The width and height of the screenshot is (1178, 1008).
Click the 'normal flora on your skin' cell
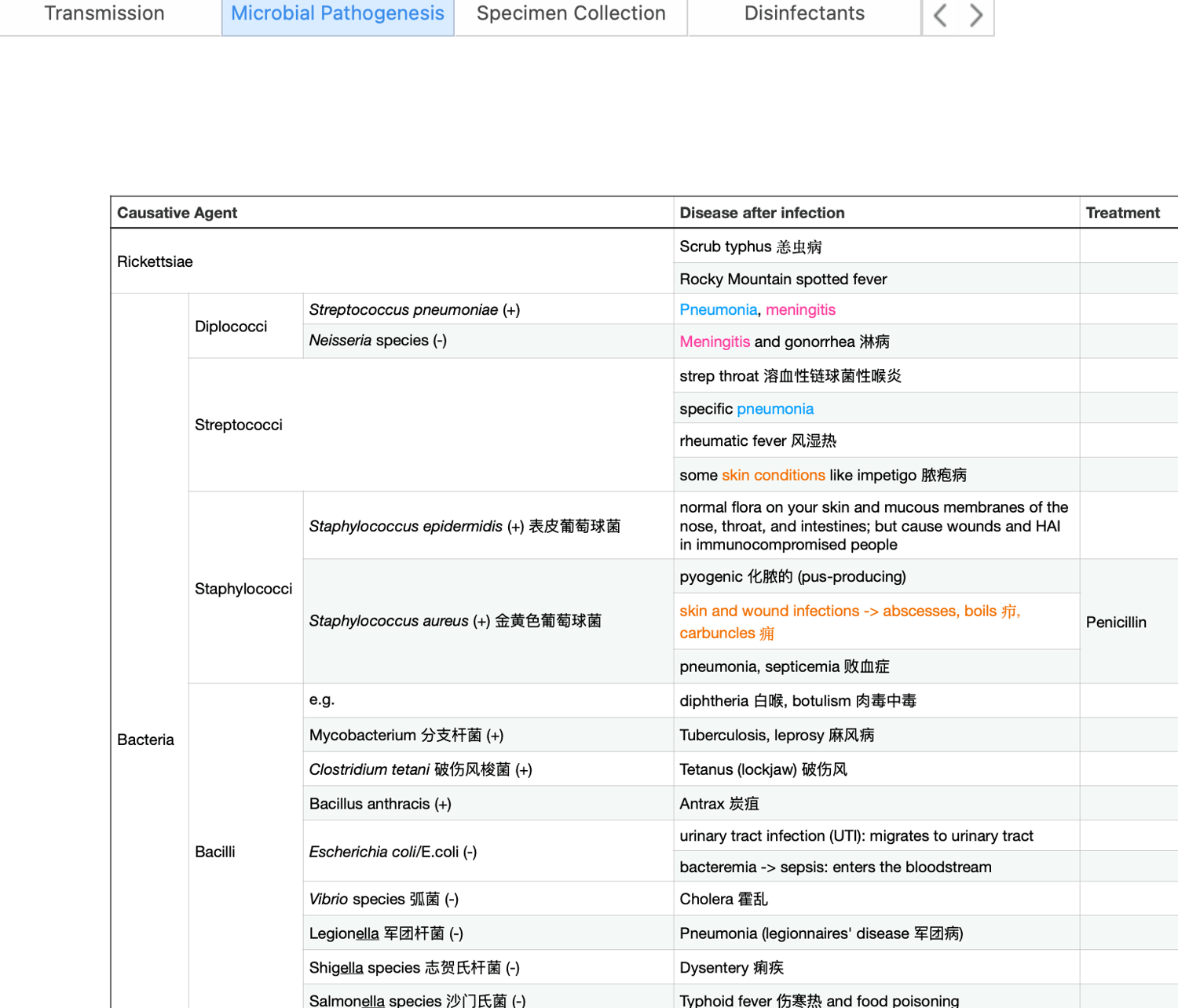pyautogui.click(x=876, y=525)
